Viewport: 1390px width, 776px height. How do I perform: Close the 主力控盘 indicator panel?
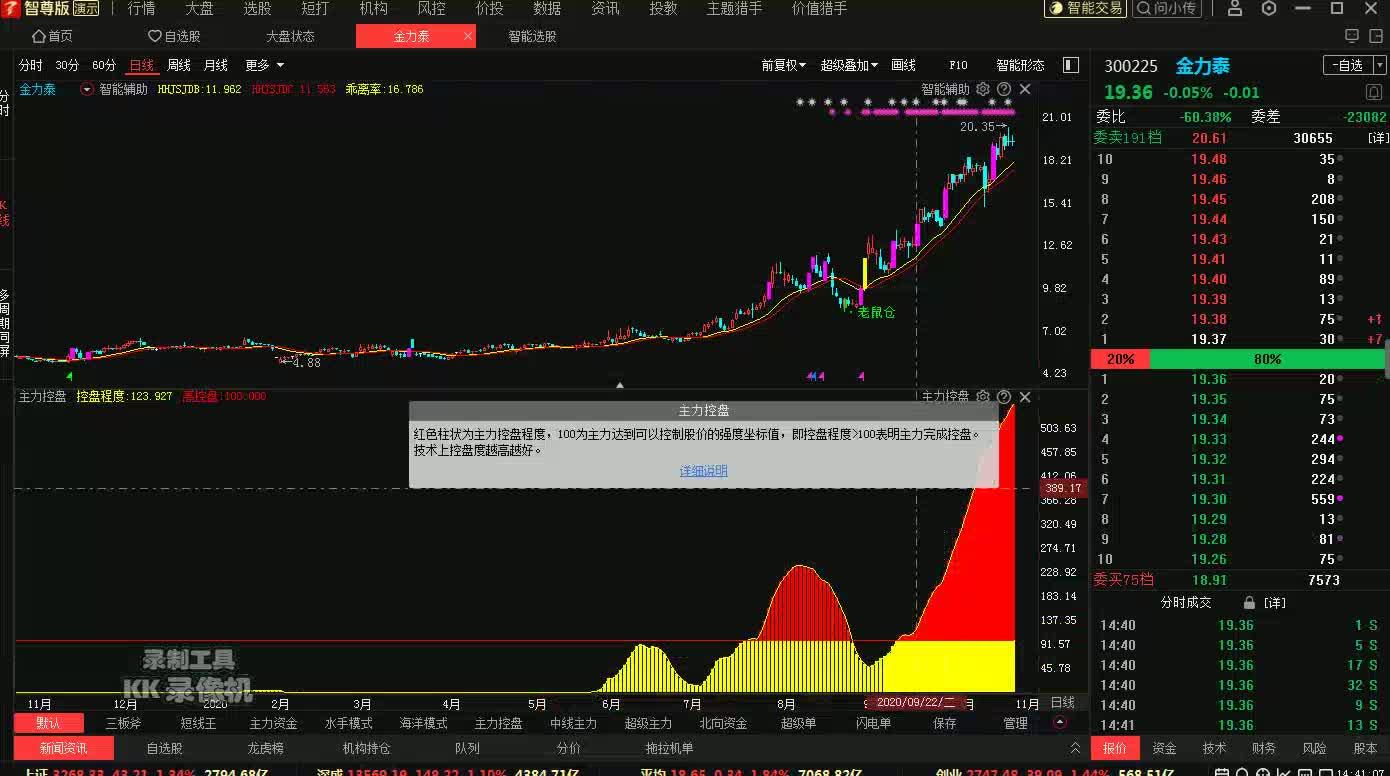1025,397
